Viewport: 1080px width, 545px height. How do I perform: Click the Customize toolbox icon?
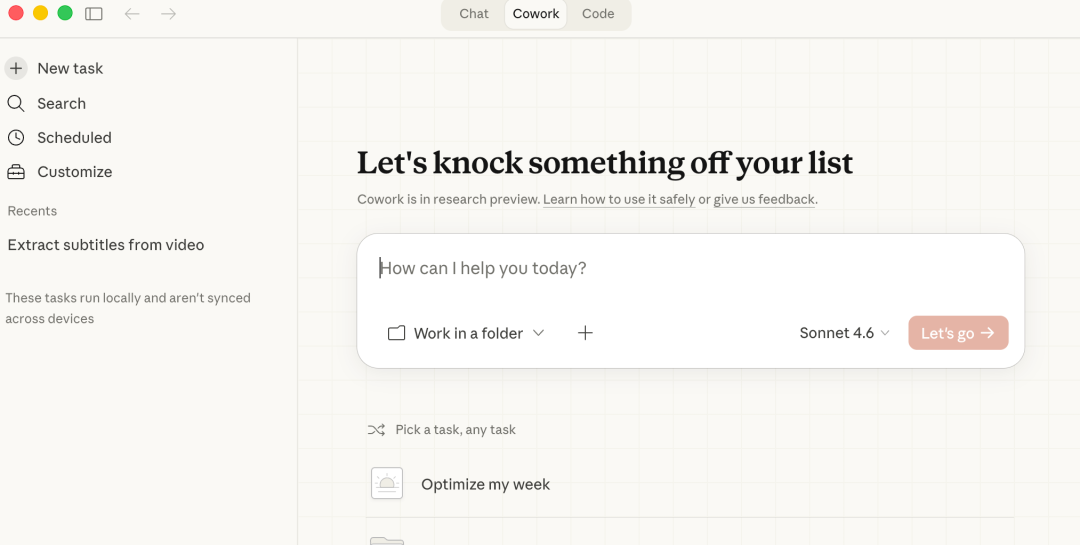[x=16, y=172]
